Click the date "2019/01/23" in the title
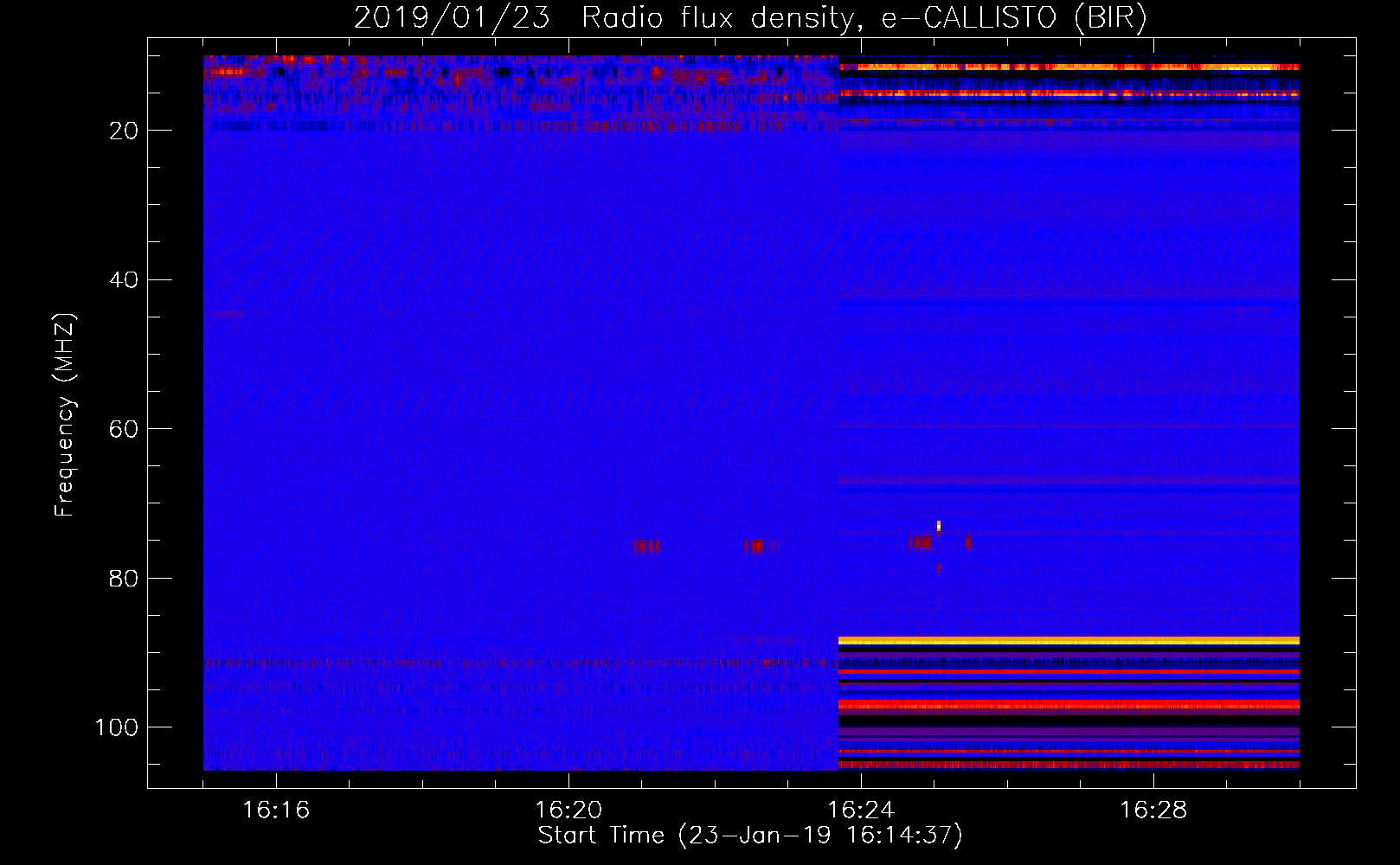 point(452,17)
